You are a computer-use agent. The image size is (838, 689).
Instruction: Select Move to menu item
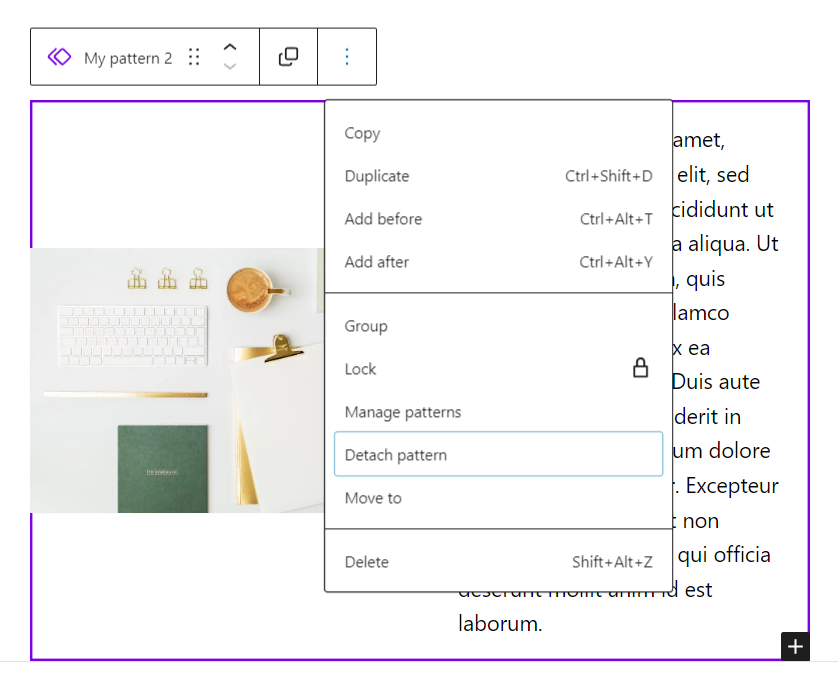(x=498, y=498)
